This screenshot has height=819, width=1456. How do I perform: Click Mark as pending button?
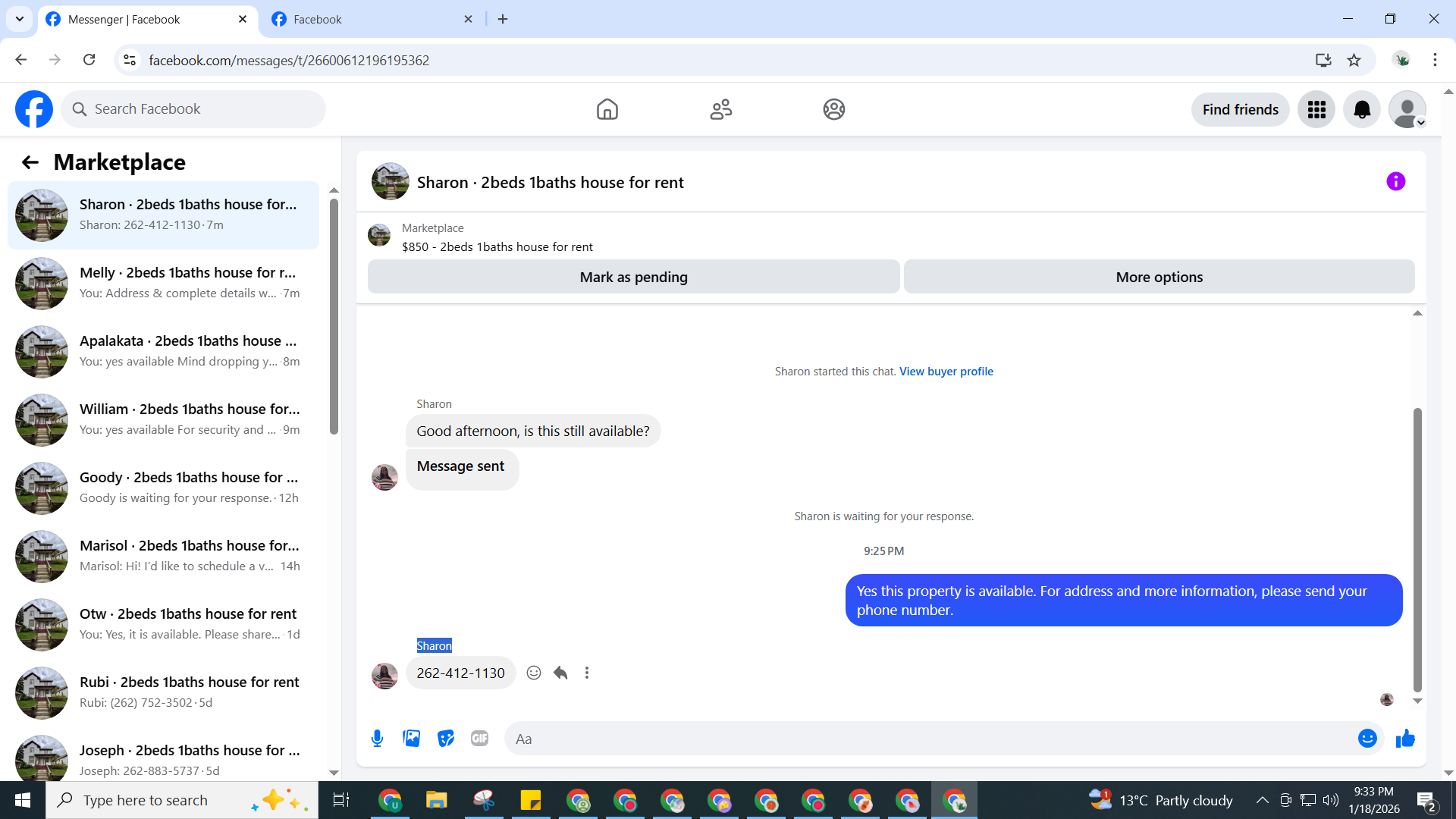633,277
